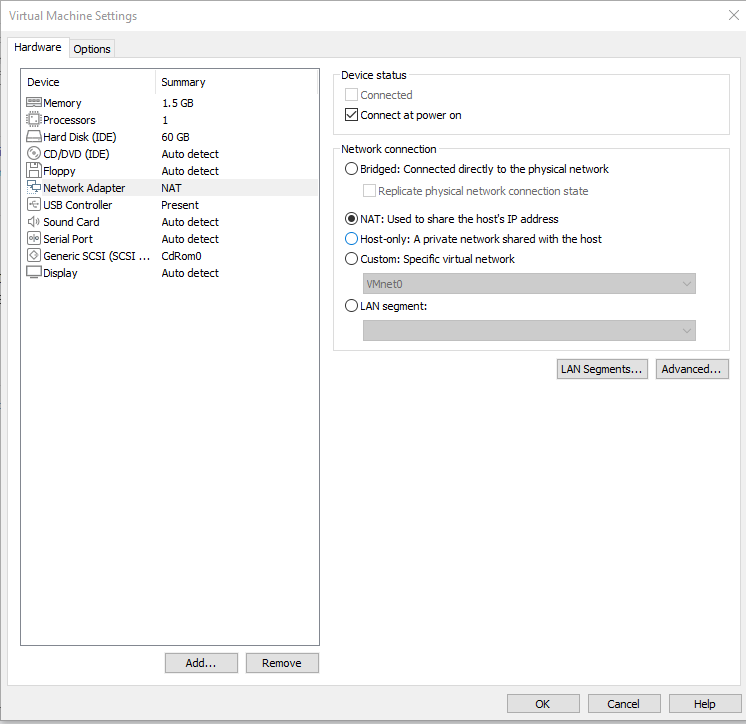Click the Sound Card speaker icon
This screenshot has height=724, width=746.
(34, 222)
